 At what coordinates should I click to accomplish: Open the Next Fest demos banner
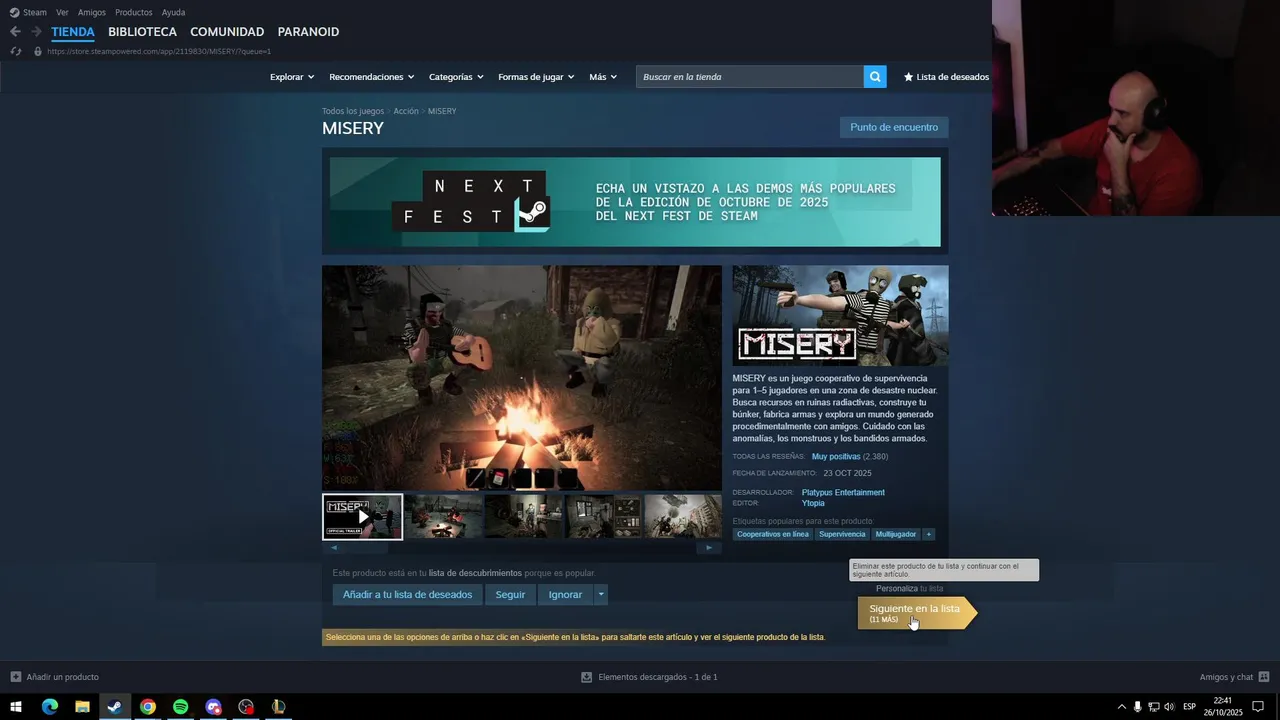point(635,202)
